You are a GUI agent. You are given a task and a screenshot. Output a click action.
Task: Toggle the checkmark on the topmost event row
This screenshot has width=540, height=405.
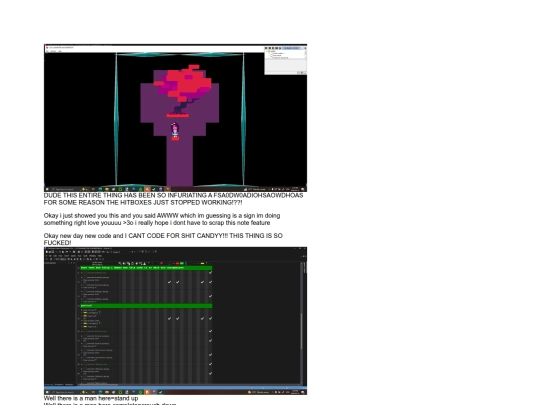click(x=210, y=273)
